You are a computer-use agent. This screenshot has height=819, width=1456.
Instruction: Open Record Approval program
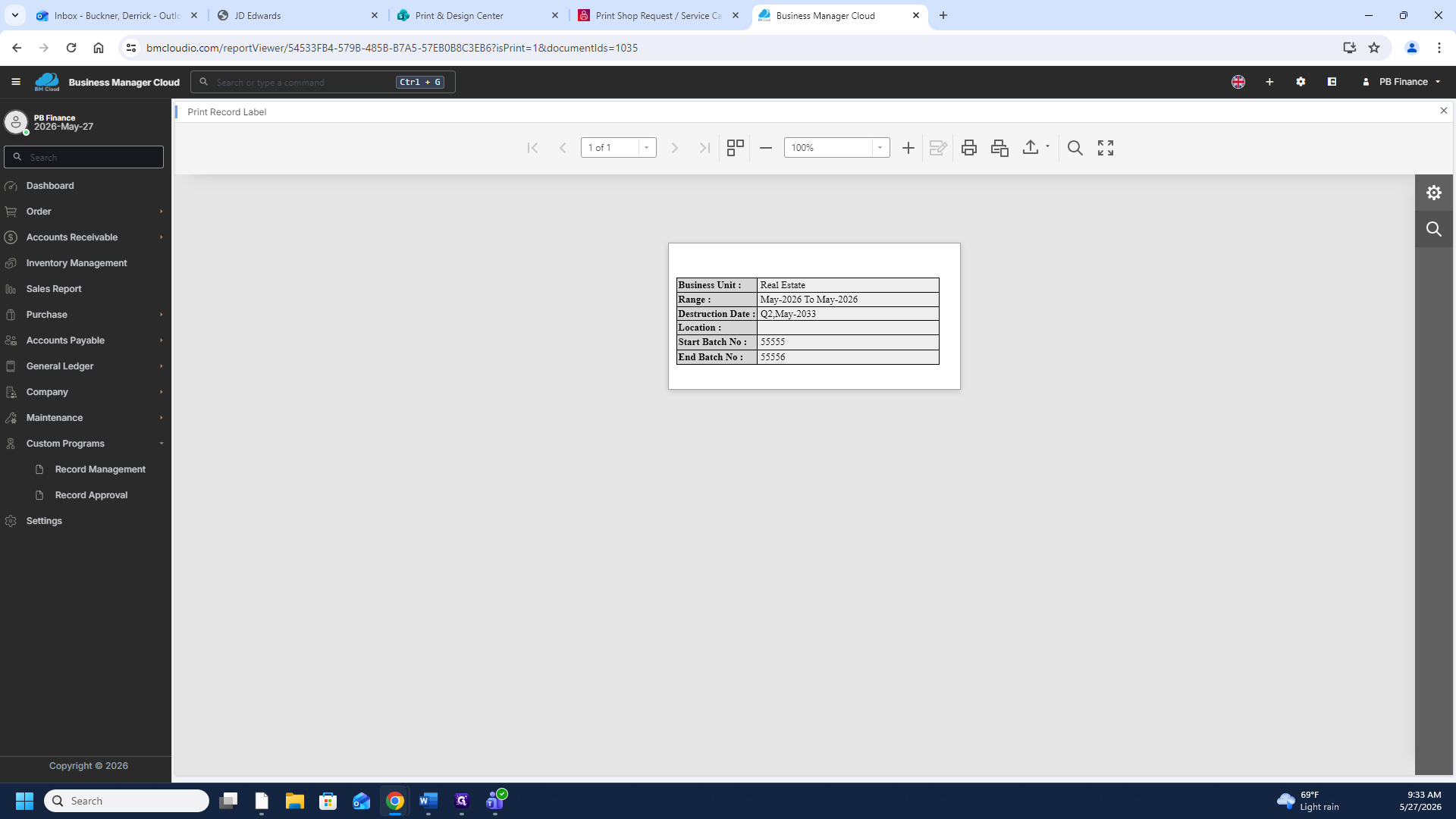click(91, 495)
